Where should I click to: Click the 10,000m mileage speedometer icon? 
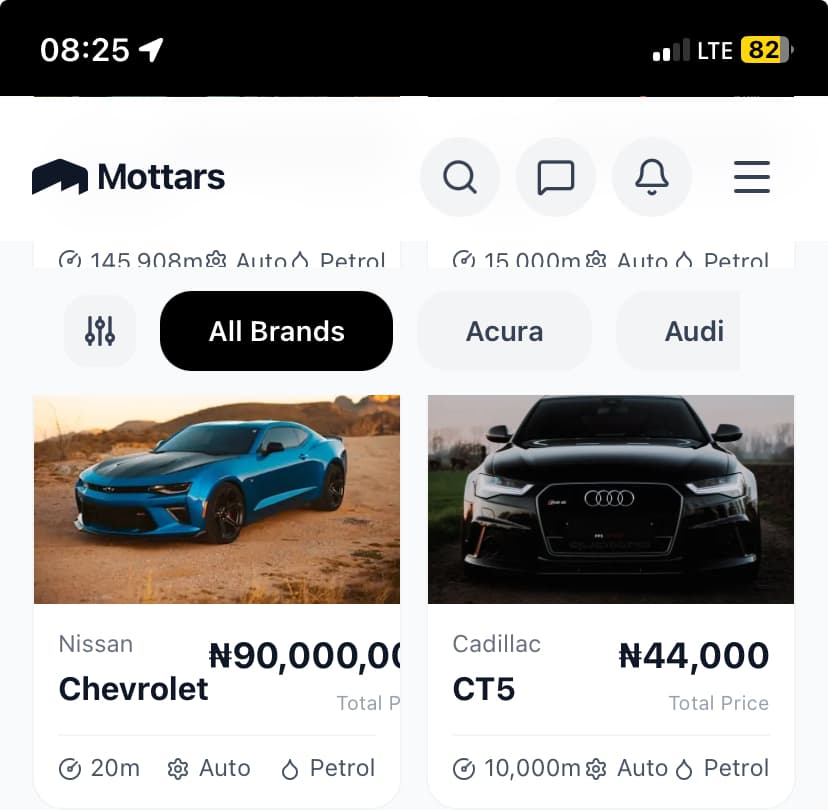(464, 769)
